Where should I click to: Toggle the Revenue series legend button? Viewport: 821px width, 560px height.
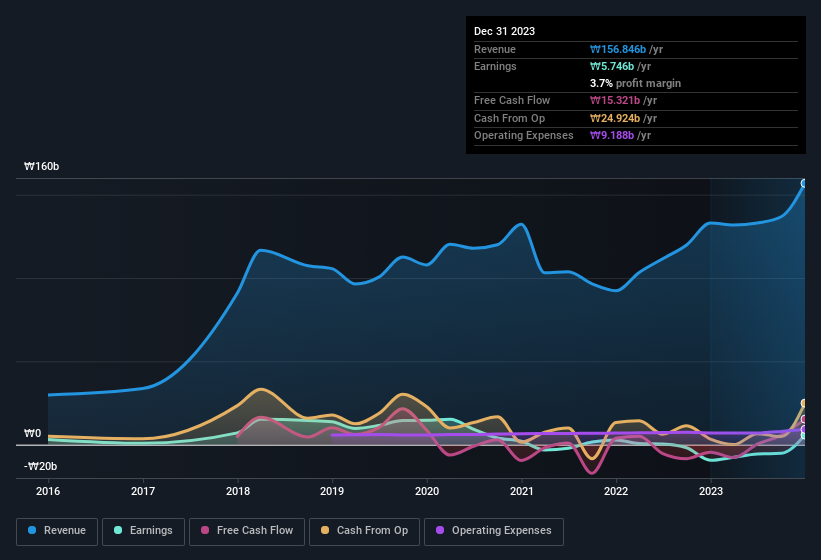pyautogui.click(x=57, y=531)
